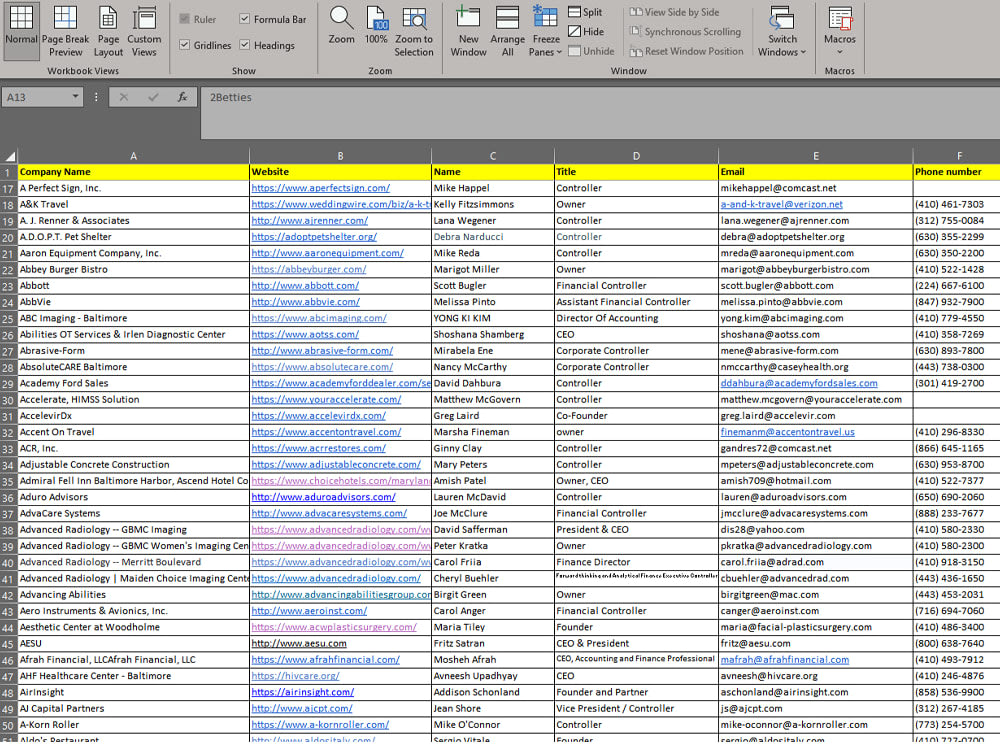1000x750 pixels.
Task: Select the cell Fritz Satran
Action: [492, 643]
